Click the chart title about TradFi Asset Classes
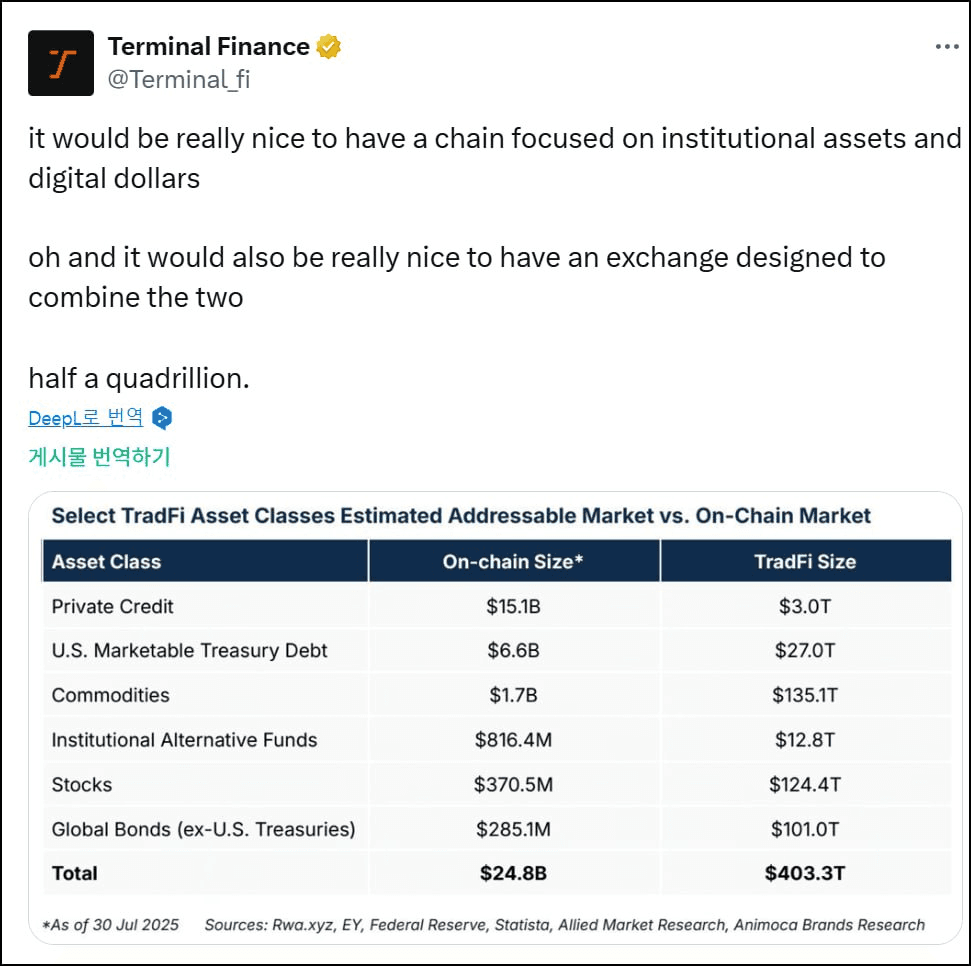This screenshot has width=971, height=966. tap(461, 515)
